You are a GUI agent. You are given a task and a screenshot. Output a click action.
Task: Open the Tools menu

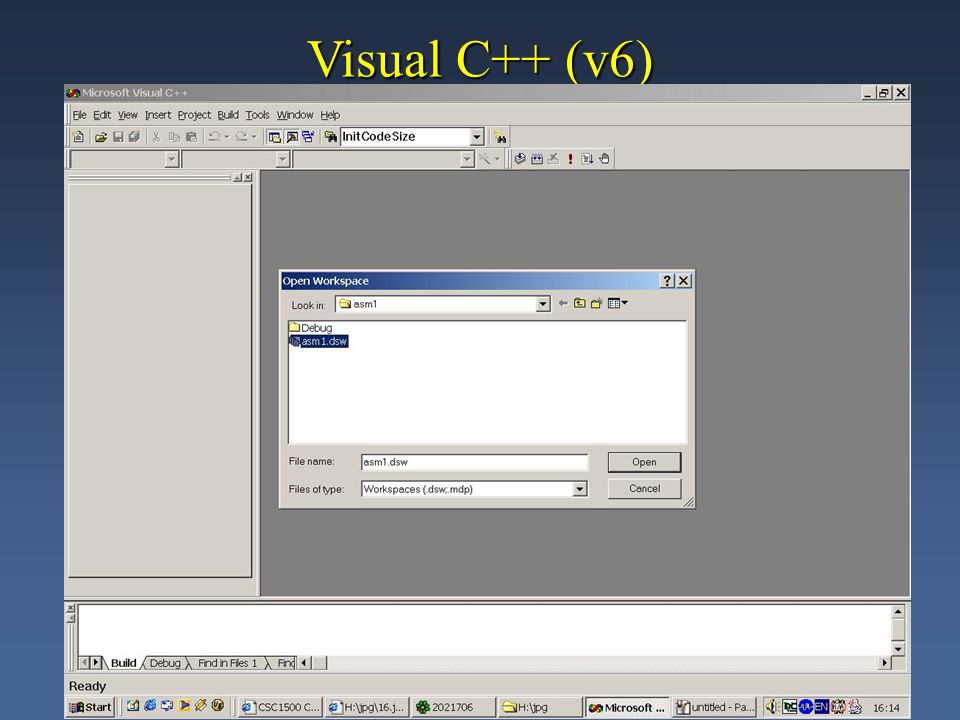click(x=257, y=115)
